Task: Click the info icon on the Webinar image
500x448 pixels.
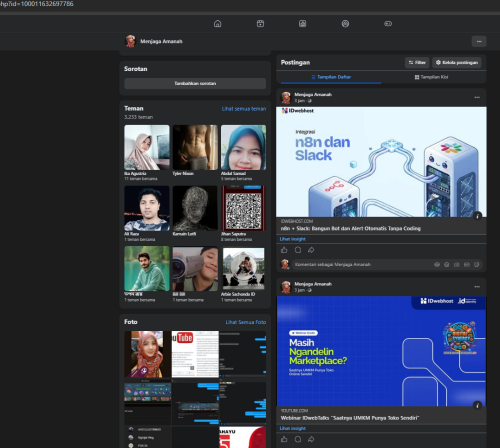Action: (477, 405)
